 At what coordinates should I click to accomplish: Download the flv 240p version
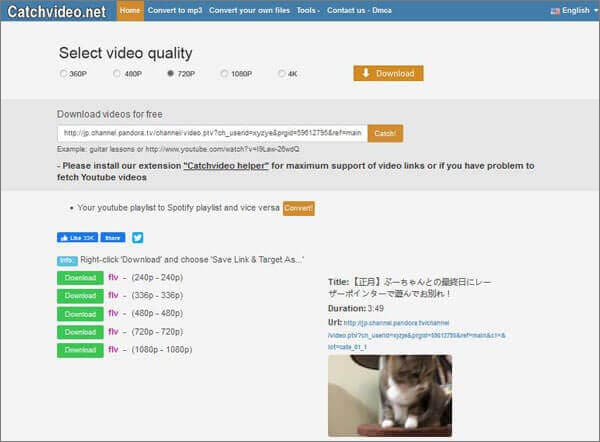pyautogui.click(x=80, y=278)
